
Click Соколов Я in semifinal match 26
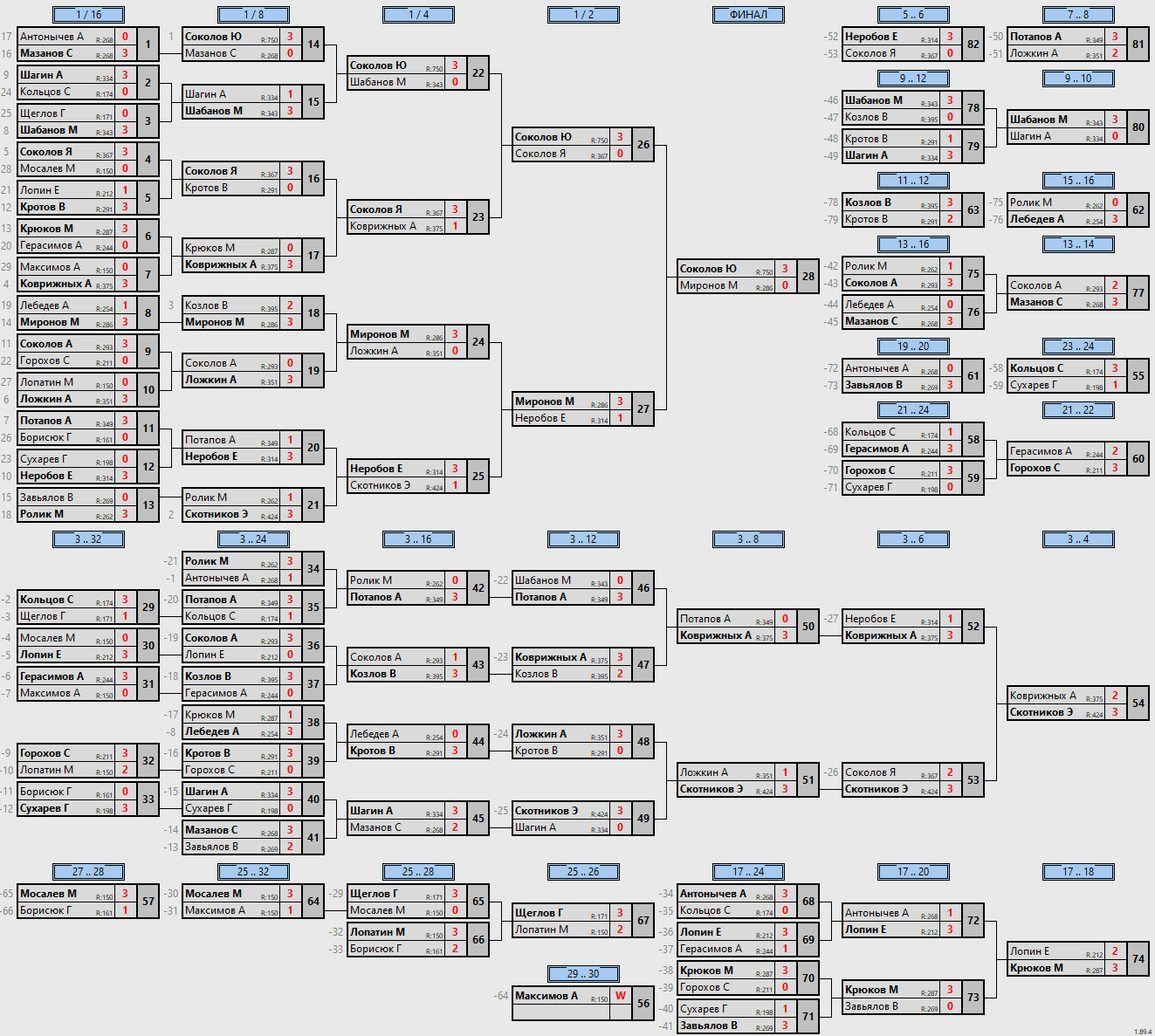coord(540,154)
